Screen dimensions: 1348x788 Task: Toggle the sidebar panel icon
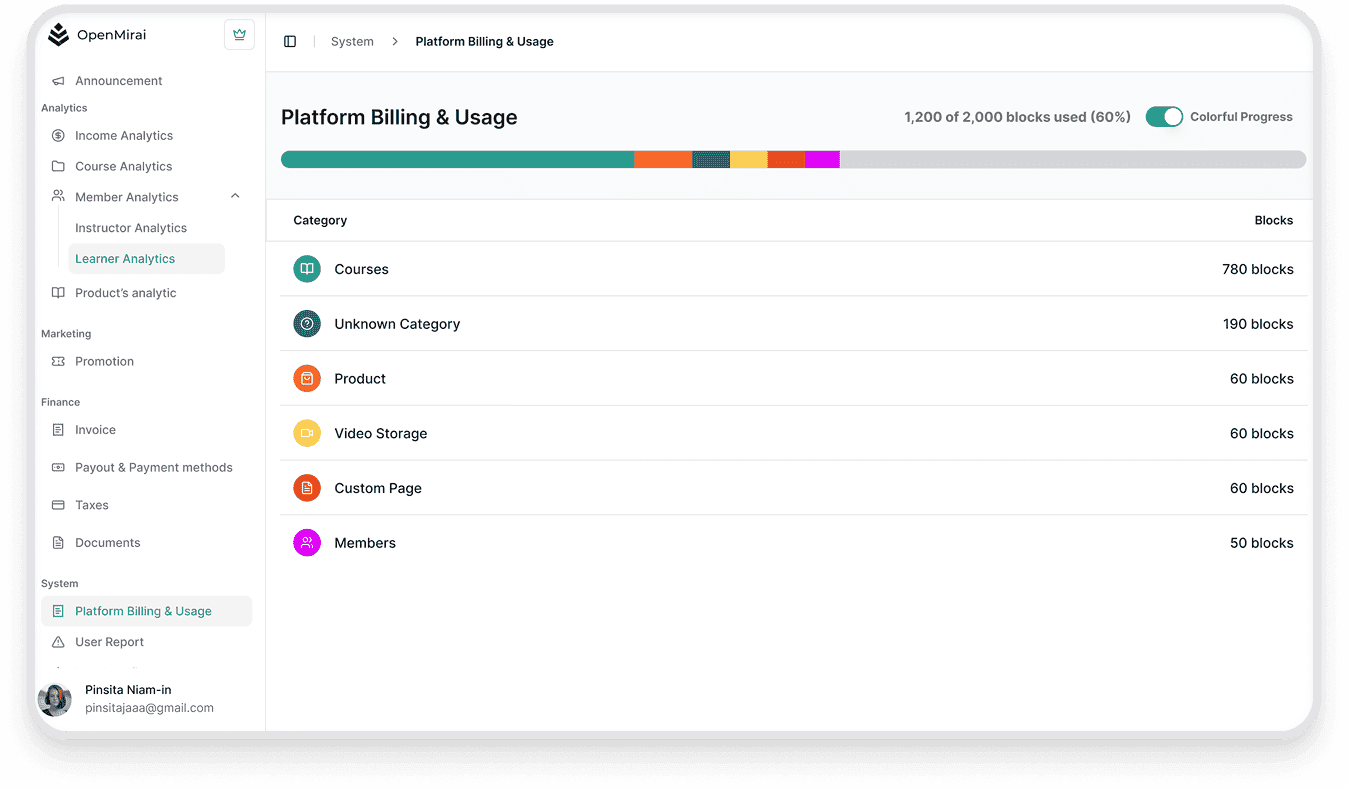point(290,42)
